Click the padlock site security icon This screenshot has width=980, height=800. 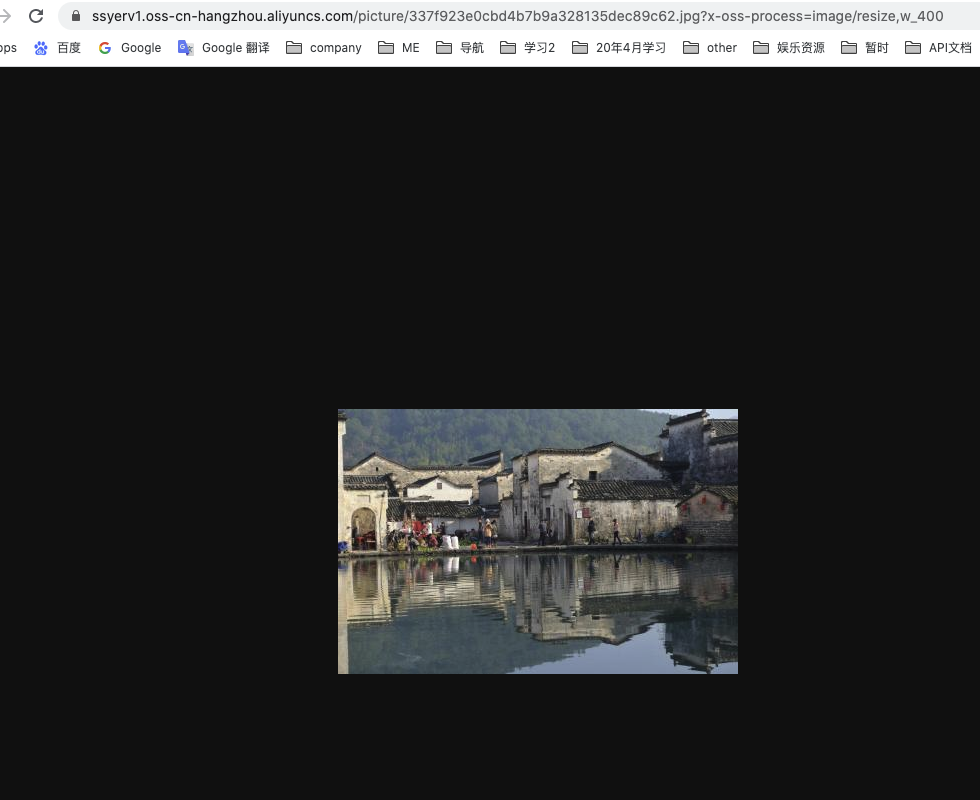(x=75, y=16)
